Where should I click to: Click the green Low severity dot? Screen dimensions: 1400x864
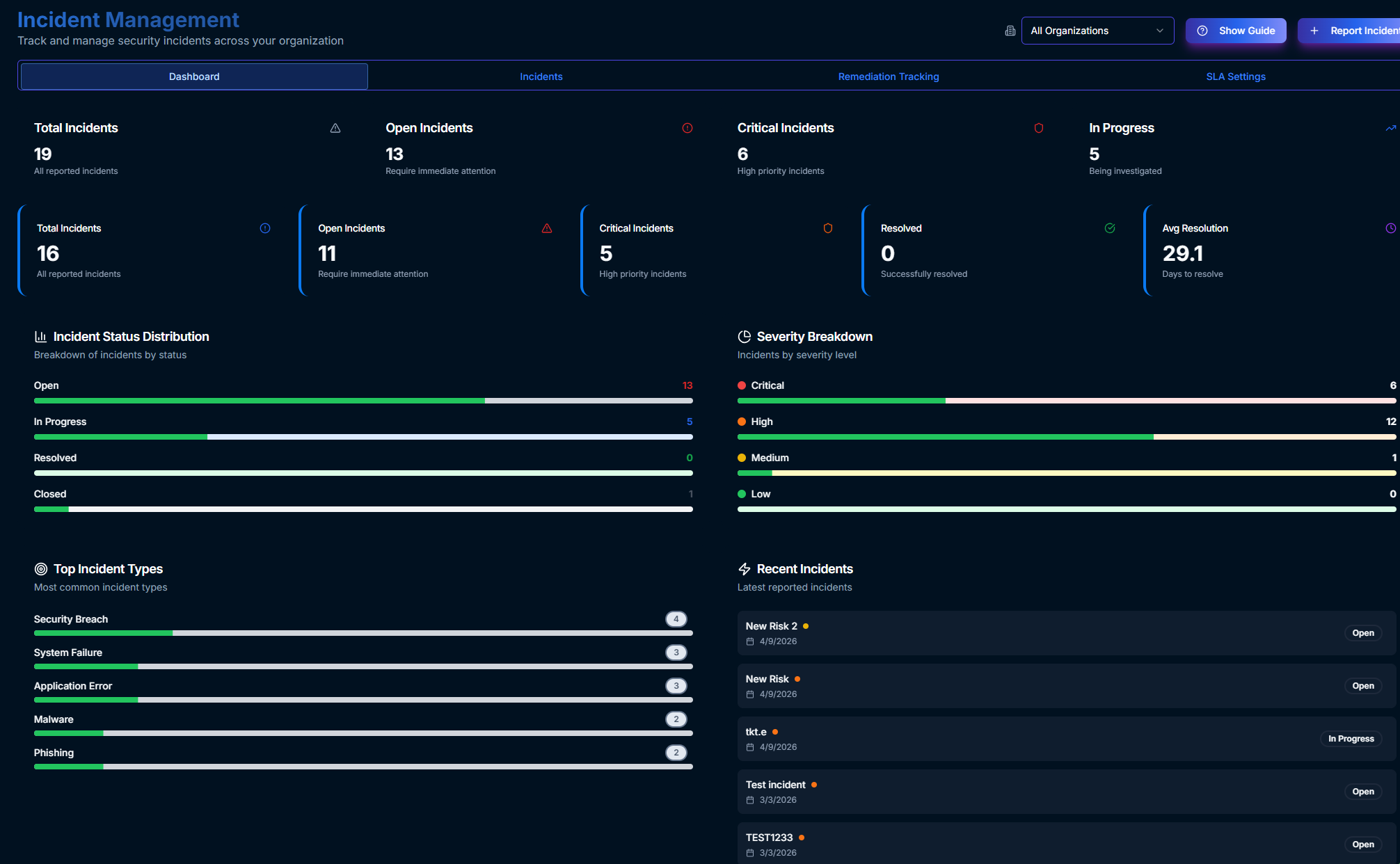(742, 494)
